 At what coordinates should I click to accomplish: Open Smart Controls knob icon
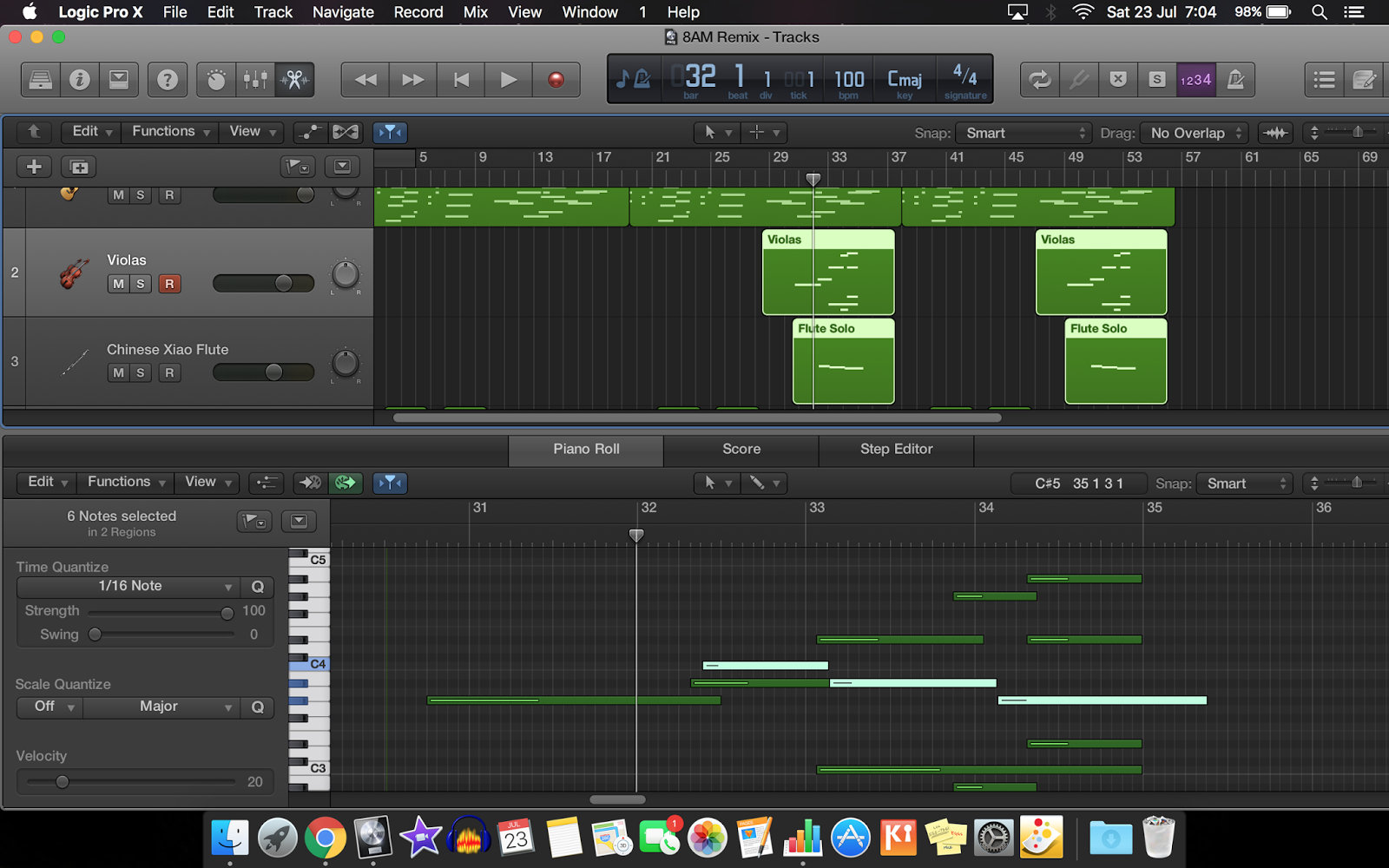[216, 80]
